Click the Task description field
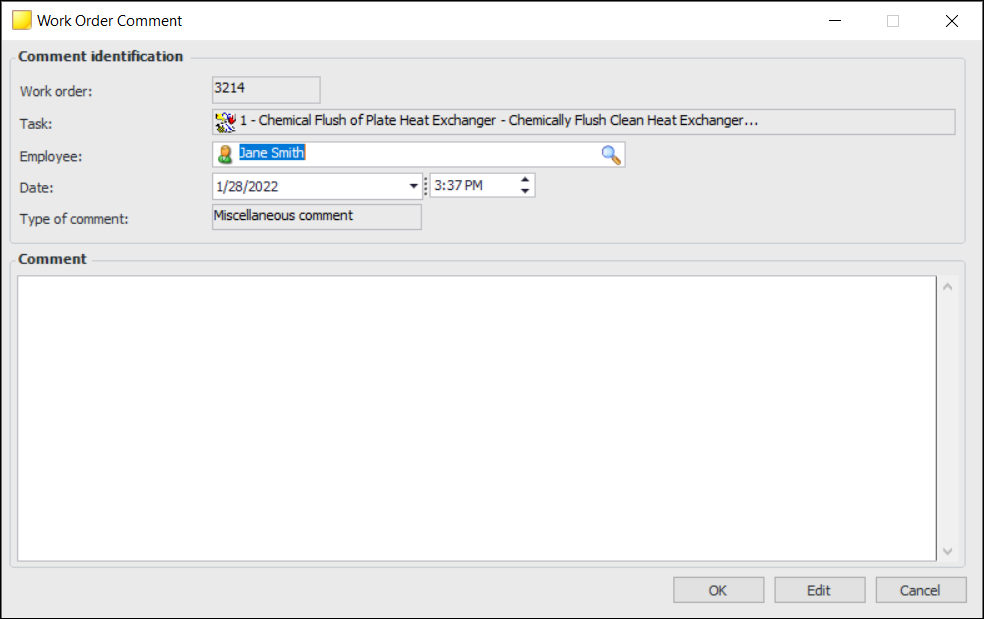This screenshot has width=984, height=619. [x=584, y=122]
